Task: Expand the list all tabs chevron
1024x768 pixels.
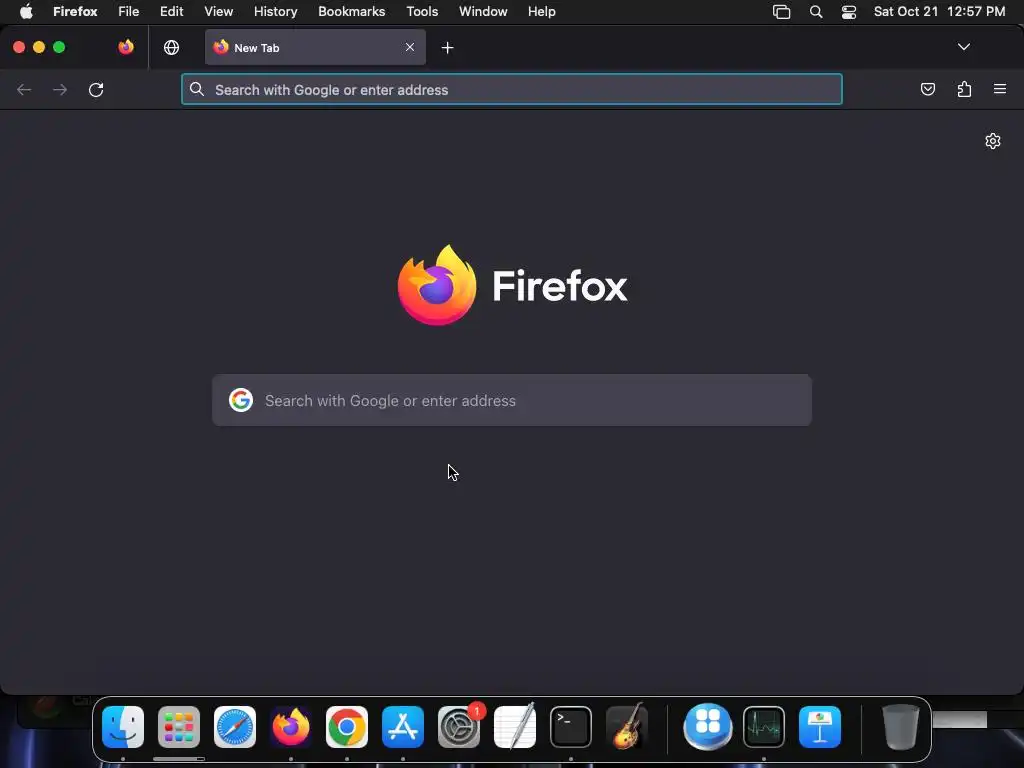Action: click(x=964, y=47)
